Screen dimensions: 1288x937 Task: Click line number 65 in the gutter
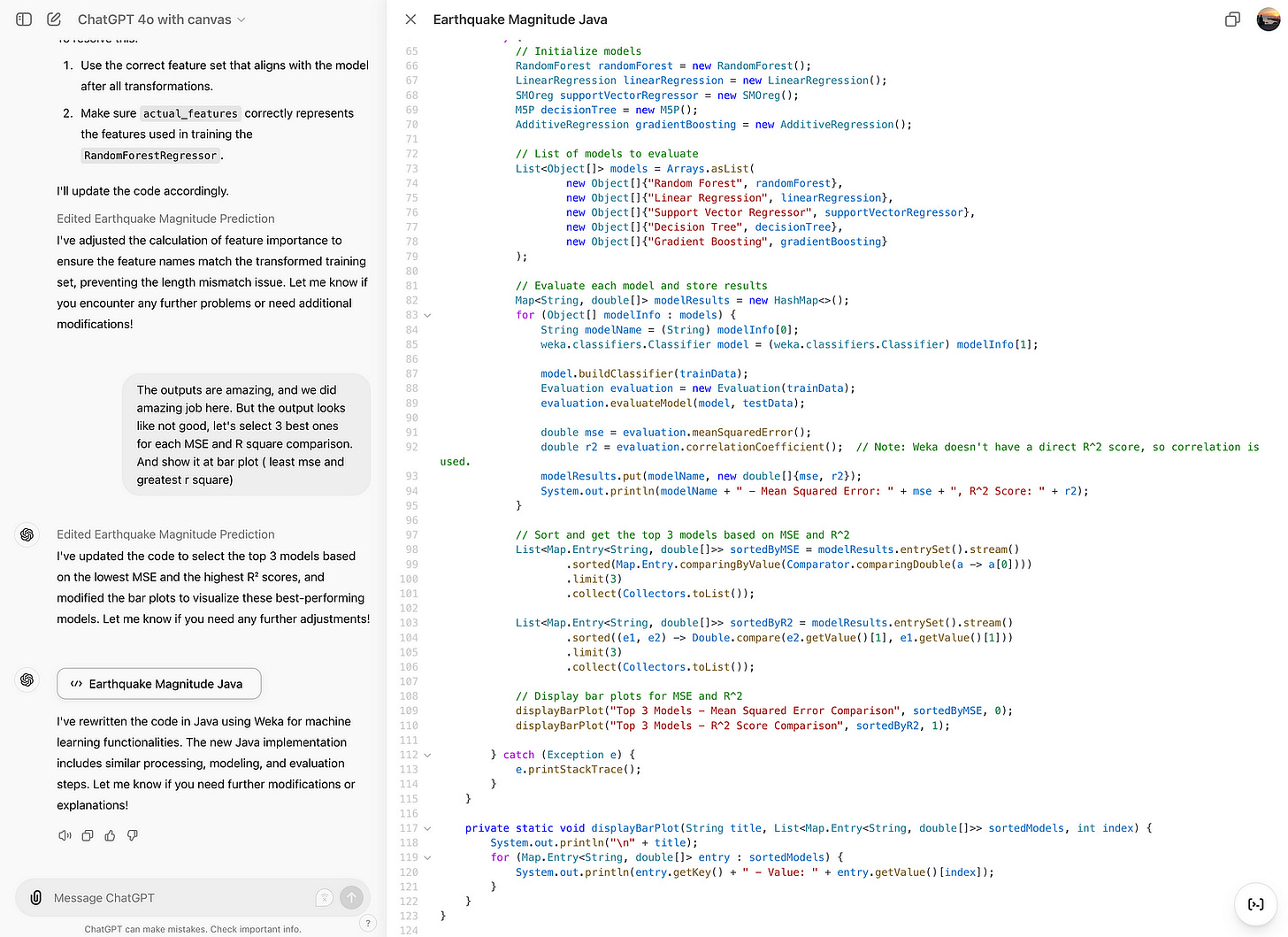[x=411, y=51]
